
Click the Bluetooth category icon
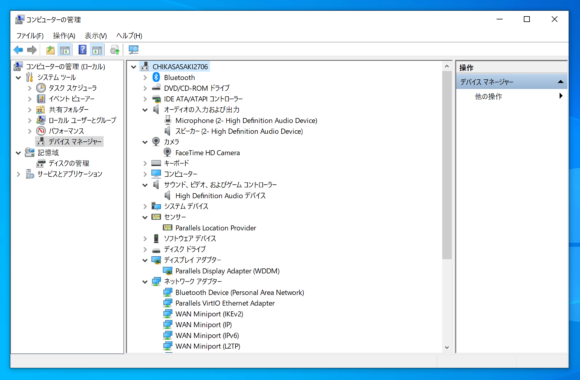pyautogui.click(x=156, y=77)
